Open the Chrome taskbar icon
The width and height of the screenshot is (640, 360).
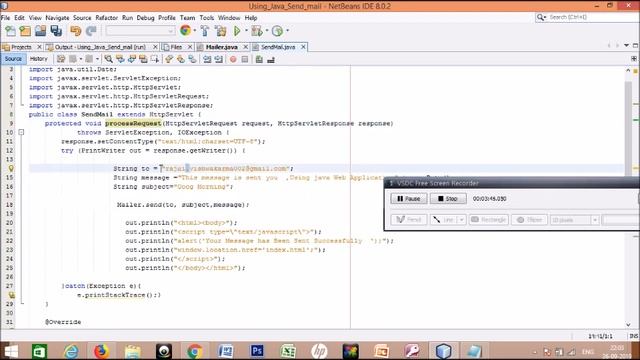pos(195,351)
